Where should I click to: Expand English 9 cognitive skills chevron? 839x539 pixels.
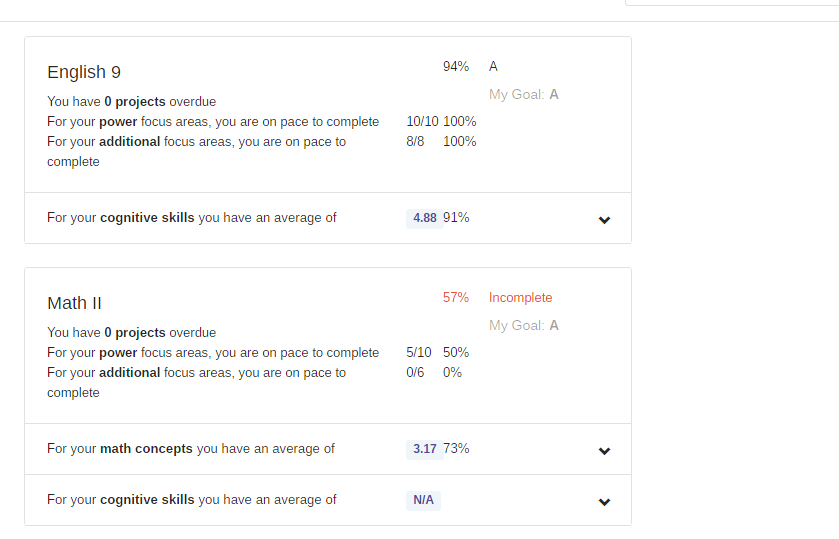point(604,220)
